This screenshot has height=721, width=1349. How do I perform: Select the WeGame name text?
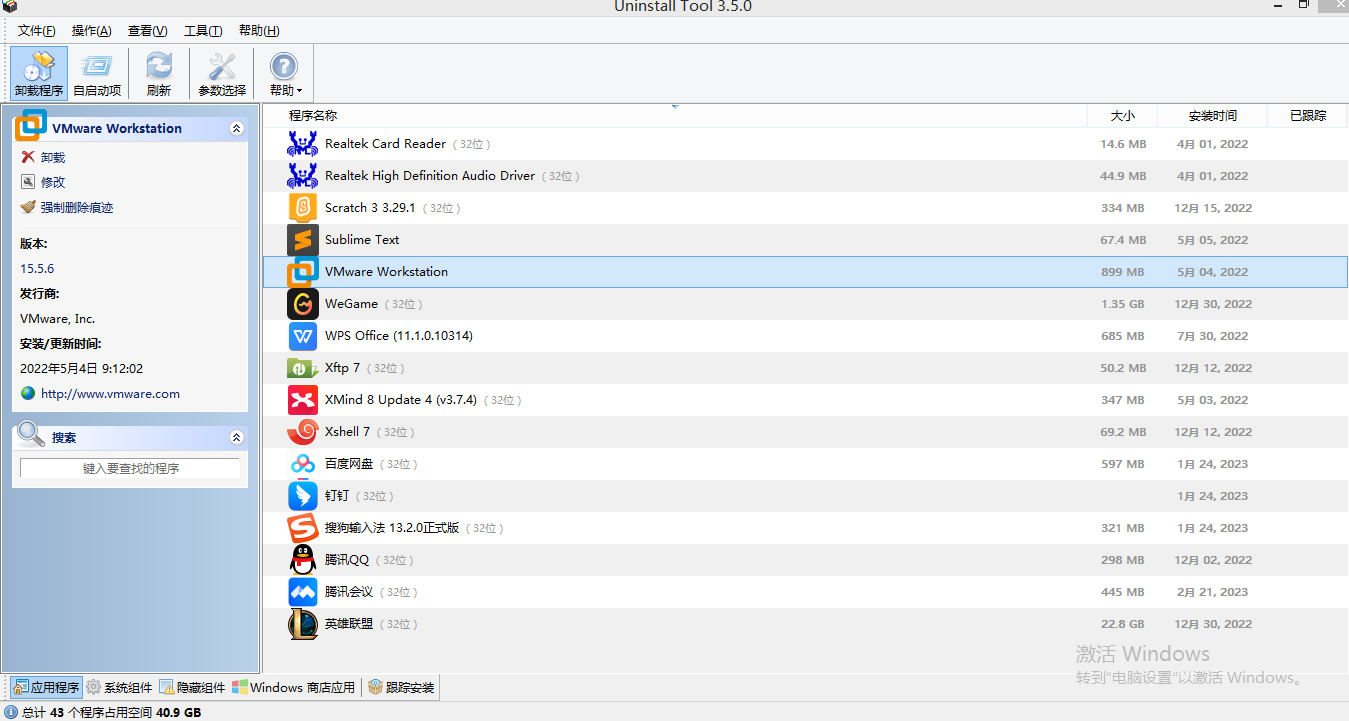(x=351, y=304)
